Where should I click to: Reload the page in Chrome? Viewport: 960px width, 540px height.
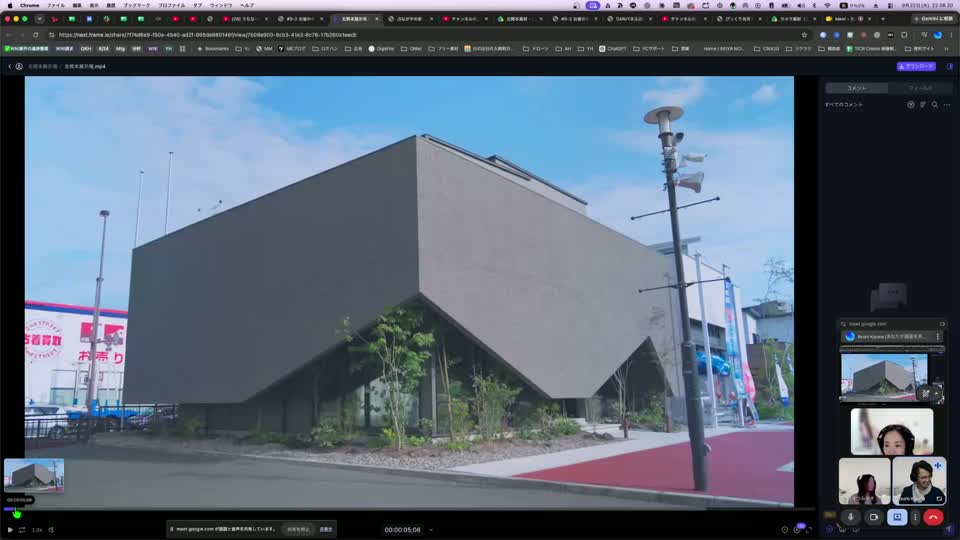(36, 35)
